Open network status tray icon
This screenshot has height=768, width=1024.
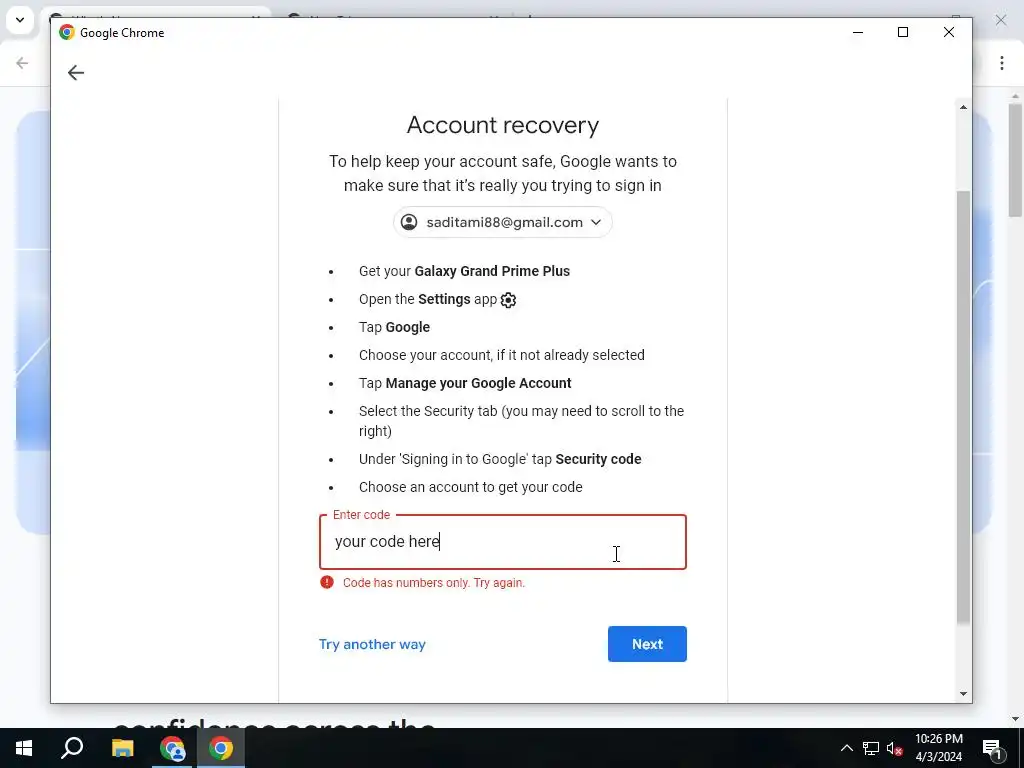[x=871, y=748]
